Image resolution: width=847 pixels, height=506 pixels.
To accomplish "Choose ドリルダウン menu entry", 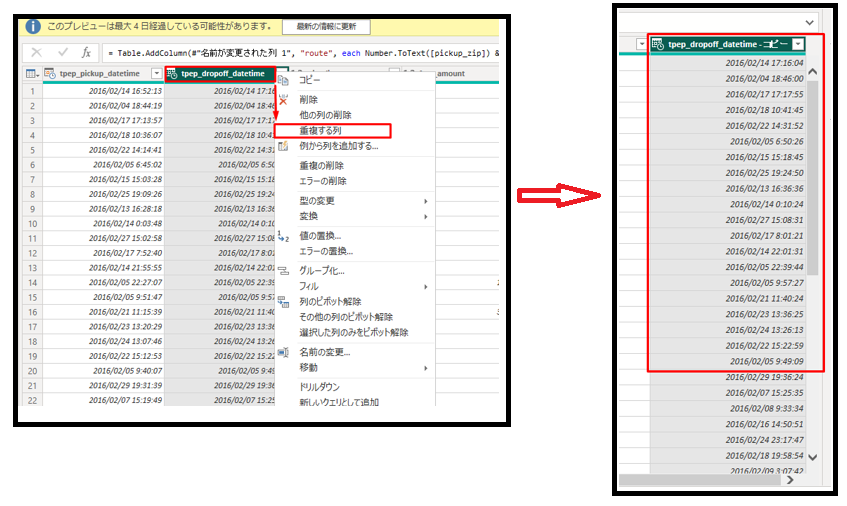I will click(x=319, y=387).
